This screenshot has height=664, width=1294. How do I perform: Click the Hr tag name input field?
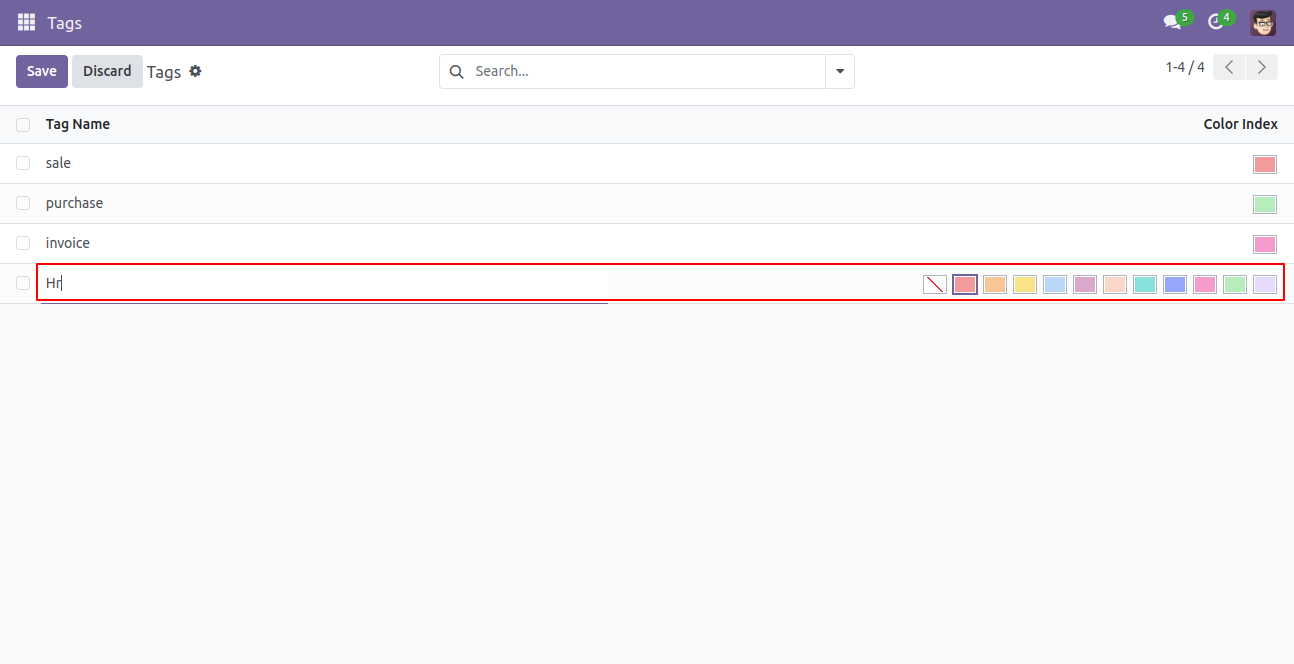pyautogui.click(x=323, y=283)
